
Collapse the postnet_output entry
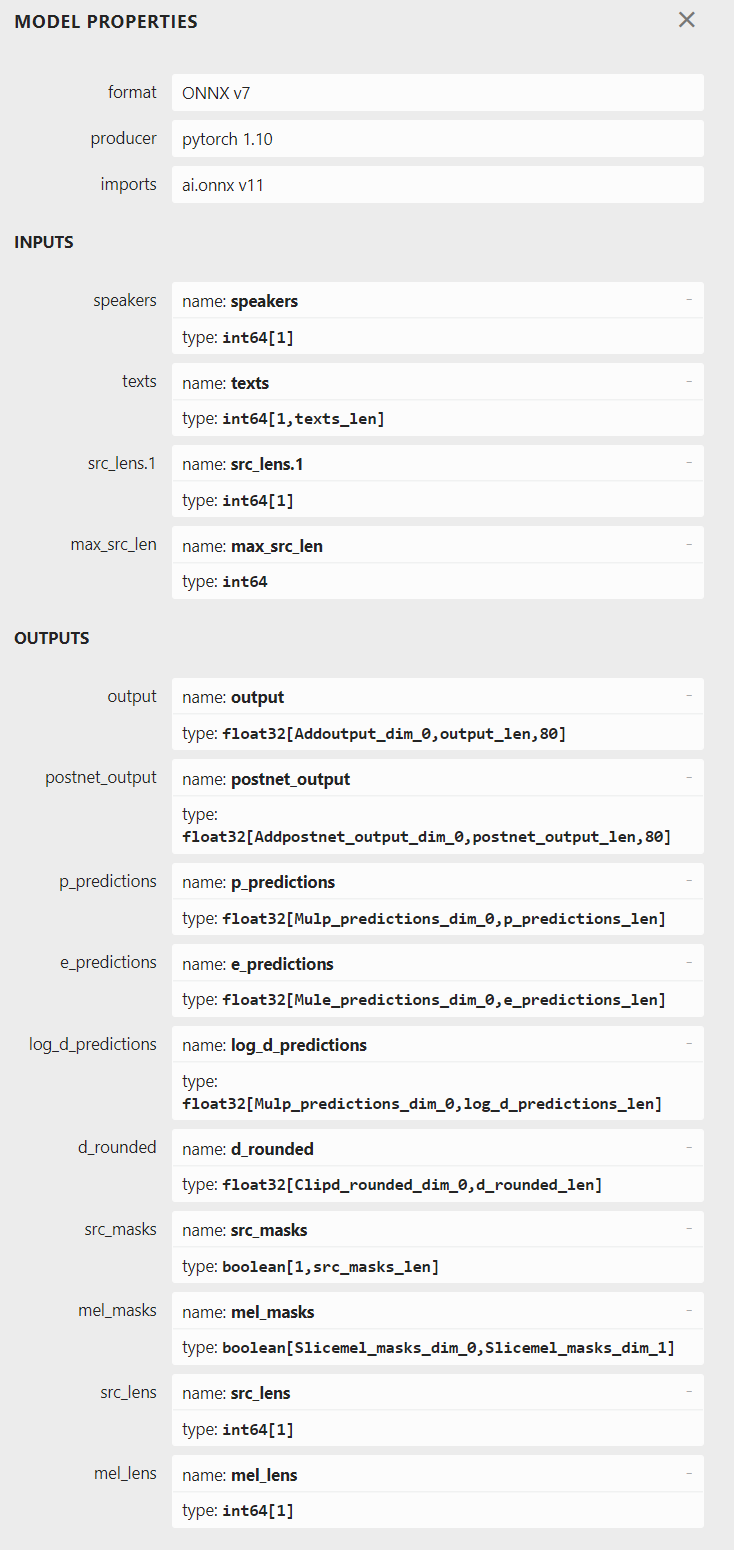pyautogui.click(x=688, y=777)
